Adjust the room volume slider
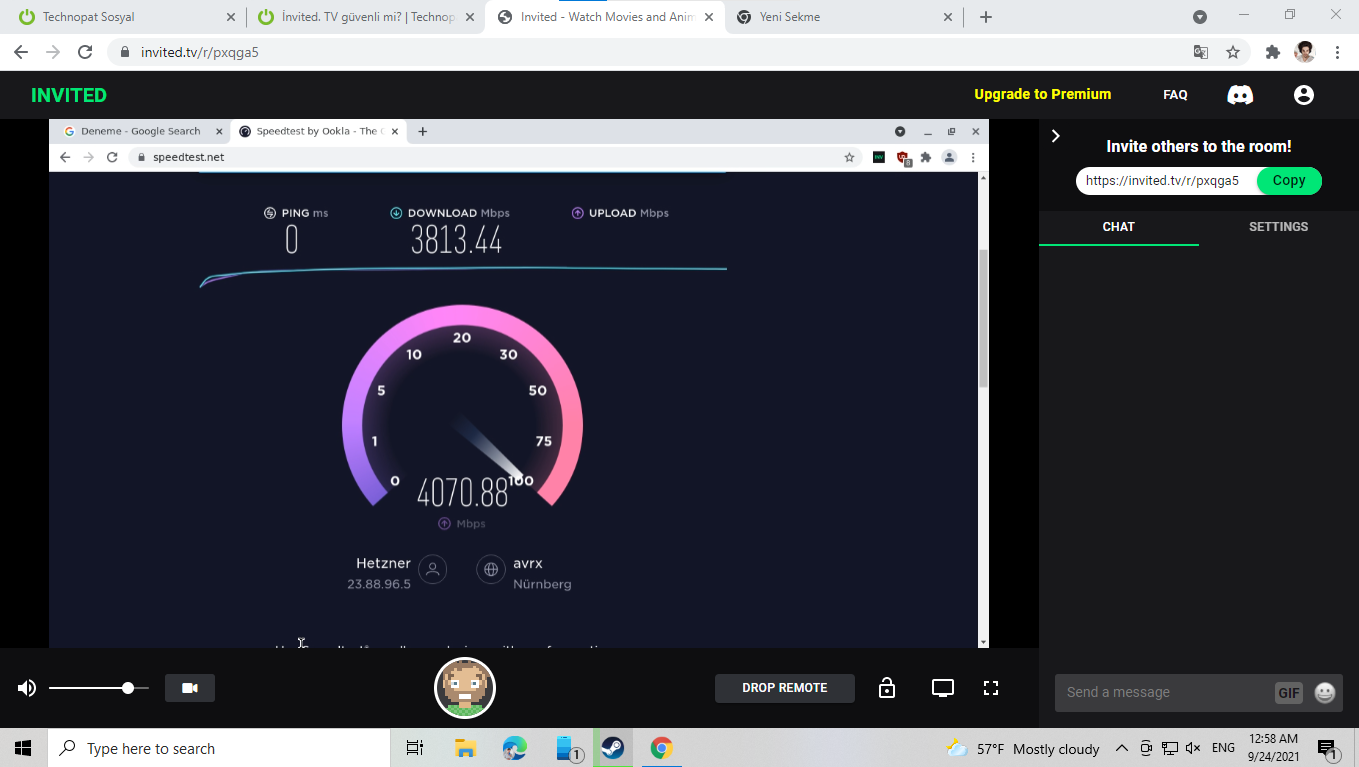The height and width of the screenshot is (767, 1359). click(x=98, y=688)
